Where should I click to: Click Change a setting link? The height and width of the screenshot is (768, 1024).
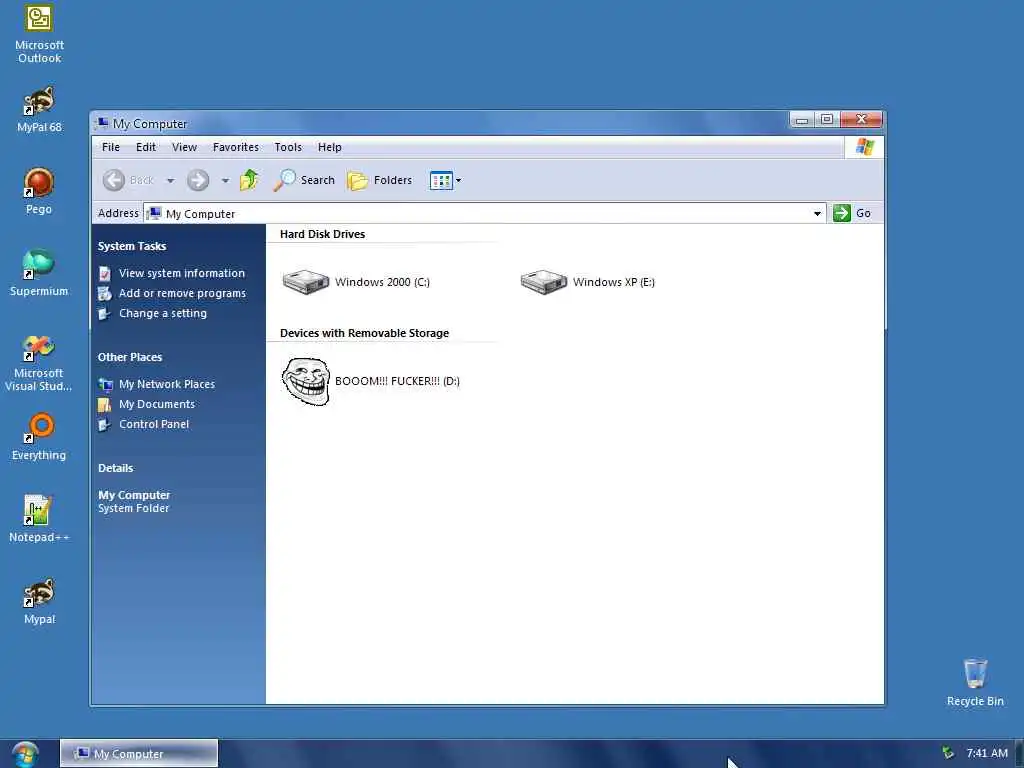[153, 313]
